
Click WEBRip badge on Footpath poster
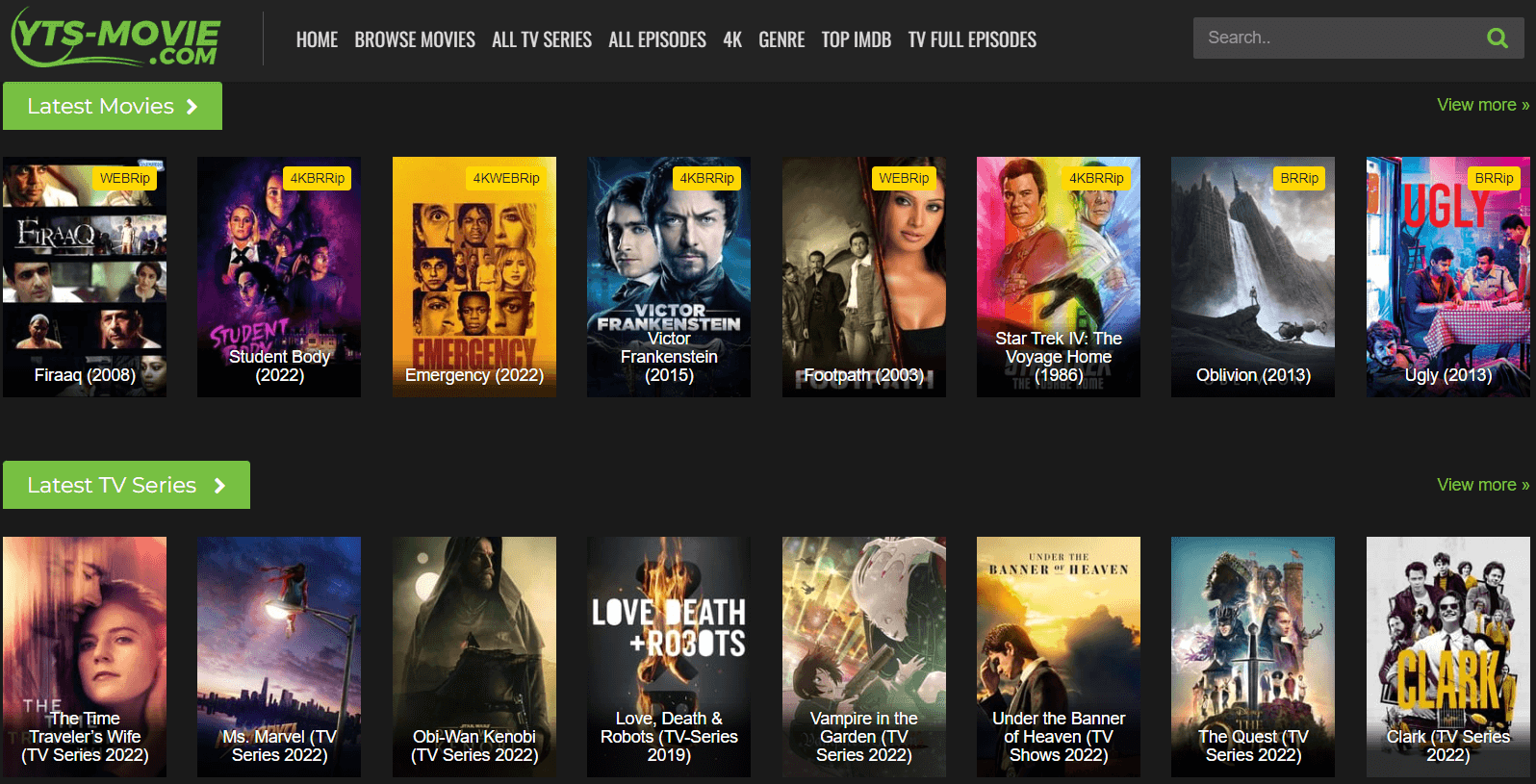click(904, 178)
